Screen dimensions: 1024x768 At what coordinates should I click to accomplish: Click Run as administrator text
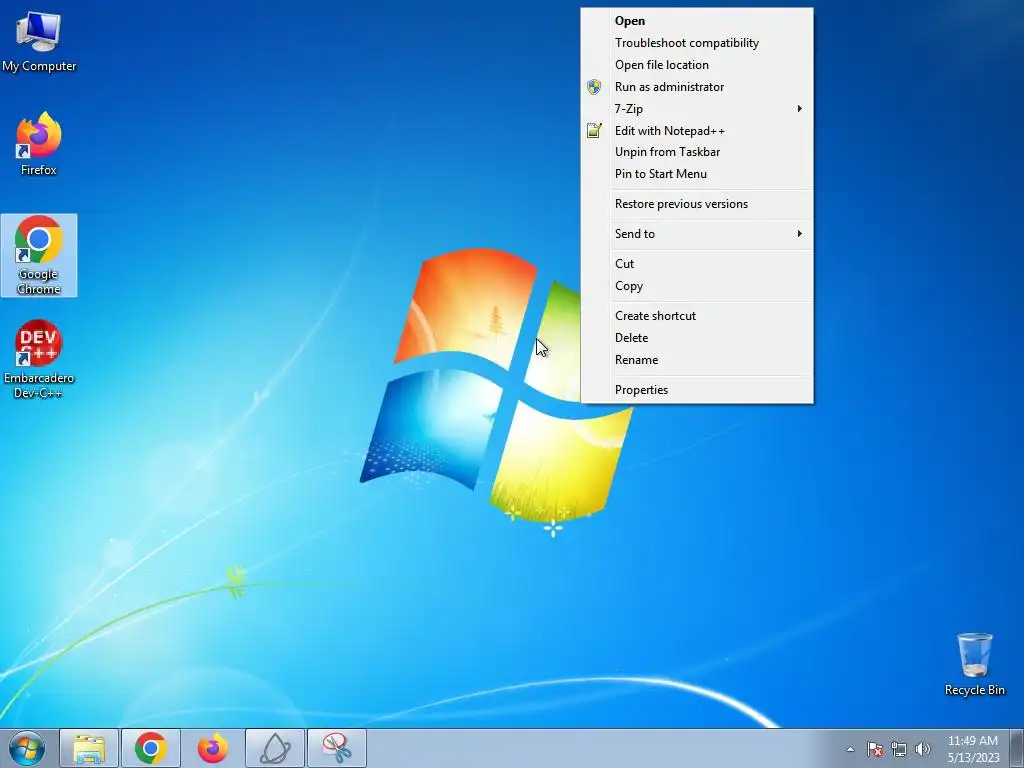[669, 87]
